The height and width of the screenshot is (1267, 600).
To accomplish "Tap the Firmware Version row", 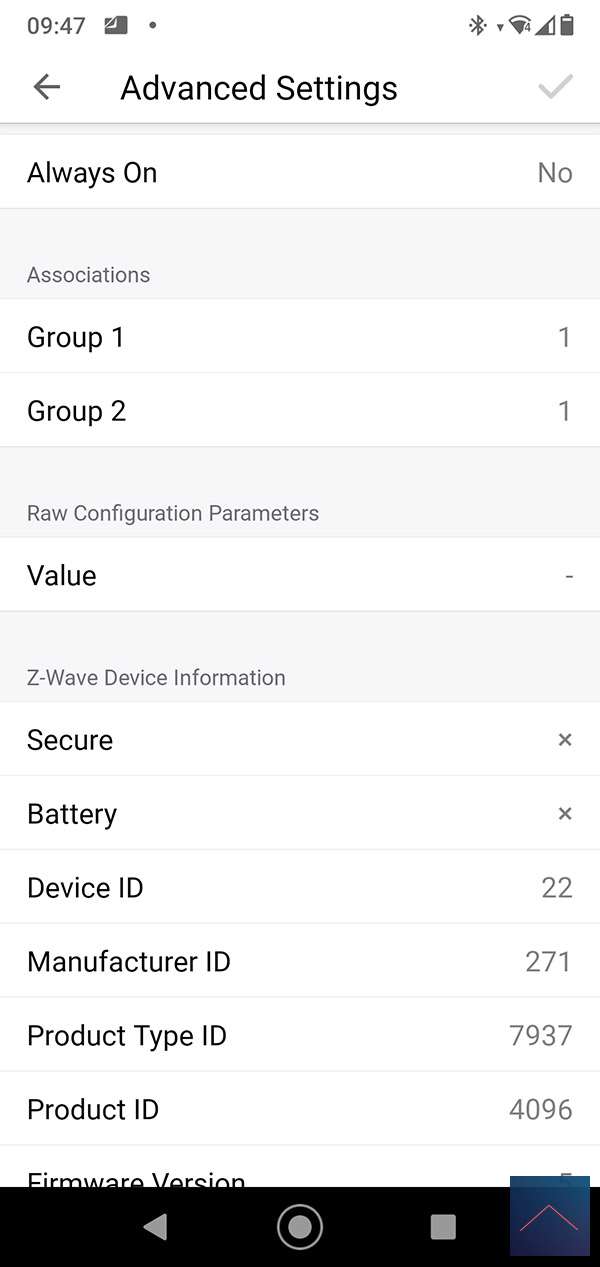I will click(250, 1176).
